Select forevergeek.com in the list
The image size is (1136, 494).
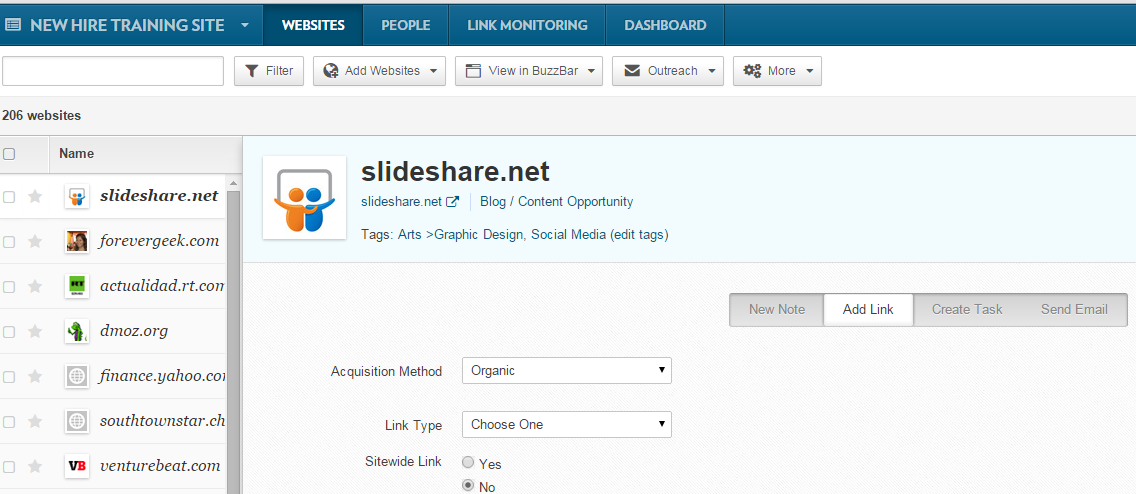coord(159,241)
